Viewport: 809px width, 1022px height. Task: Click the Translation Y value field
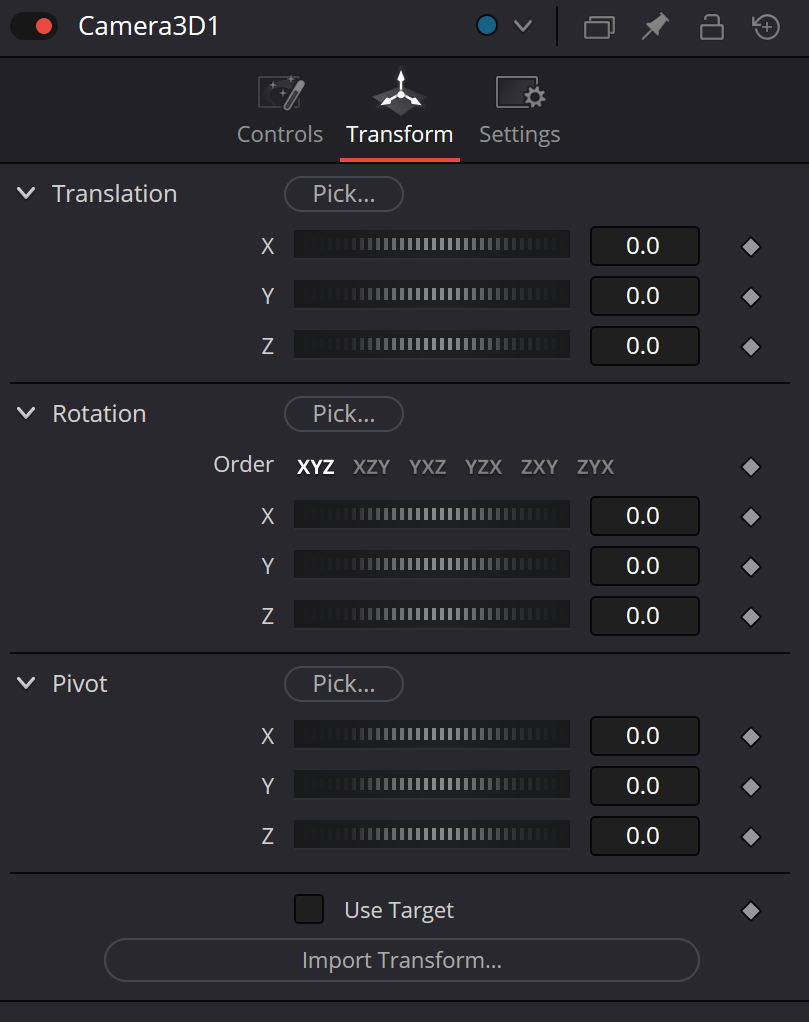[645, 296]
